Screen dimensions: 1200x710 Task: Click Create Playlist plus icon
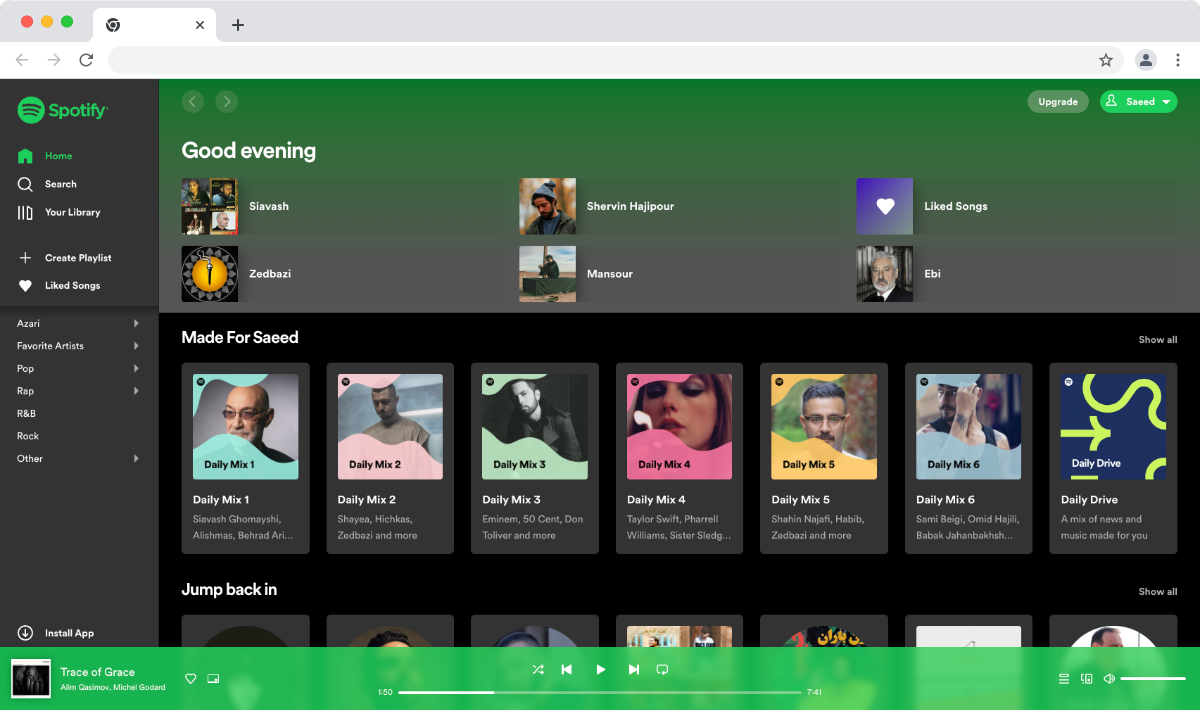click(26, 258)
